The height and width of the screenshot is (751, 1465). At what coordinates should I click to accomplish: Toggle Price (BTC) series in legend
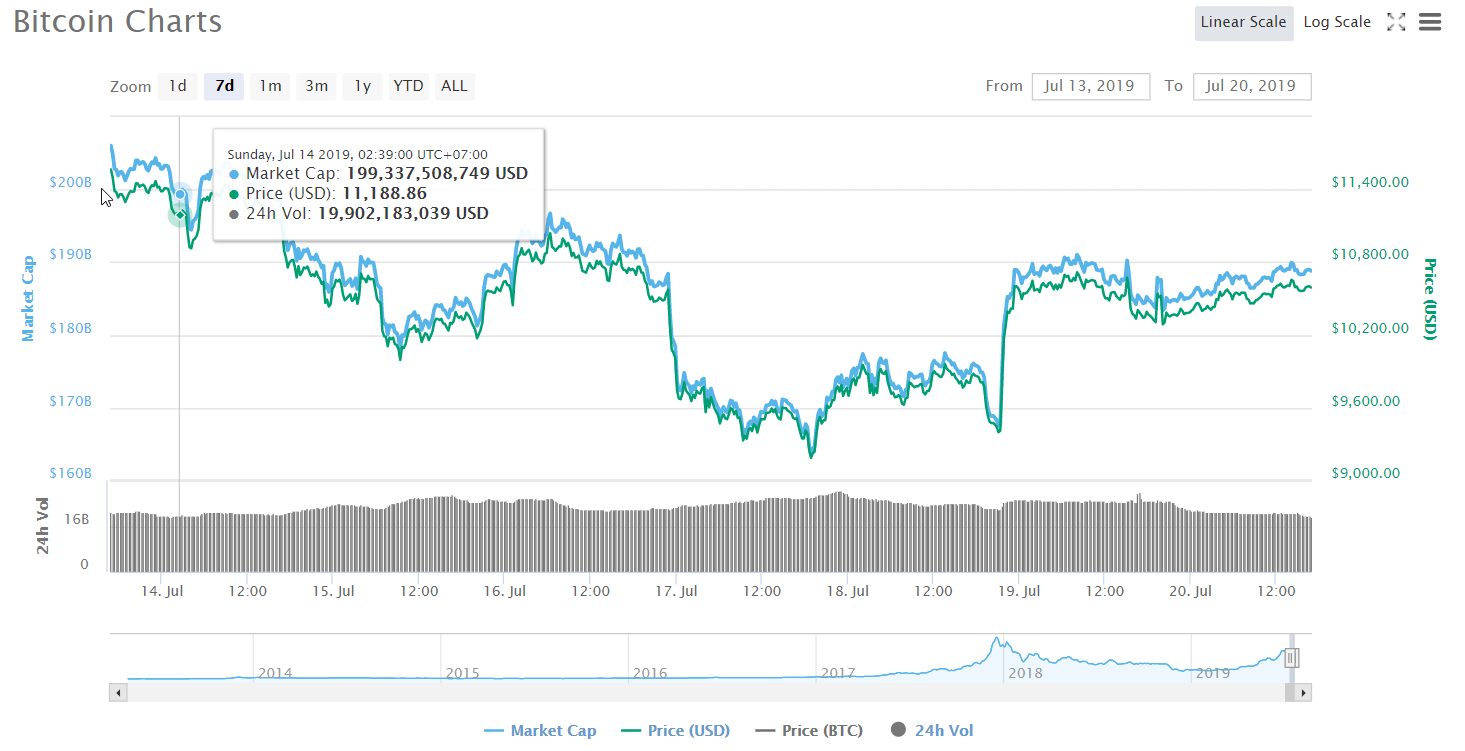coord(809,730)
